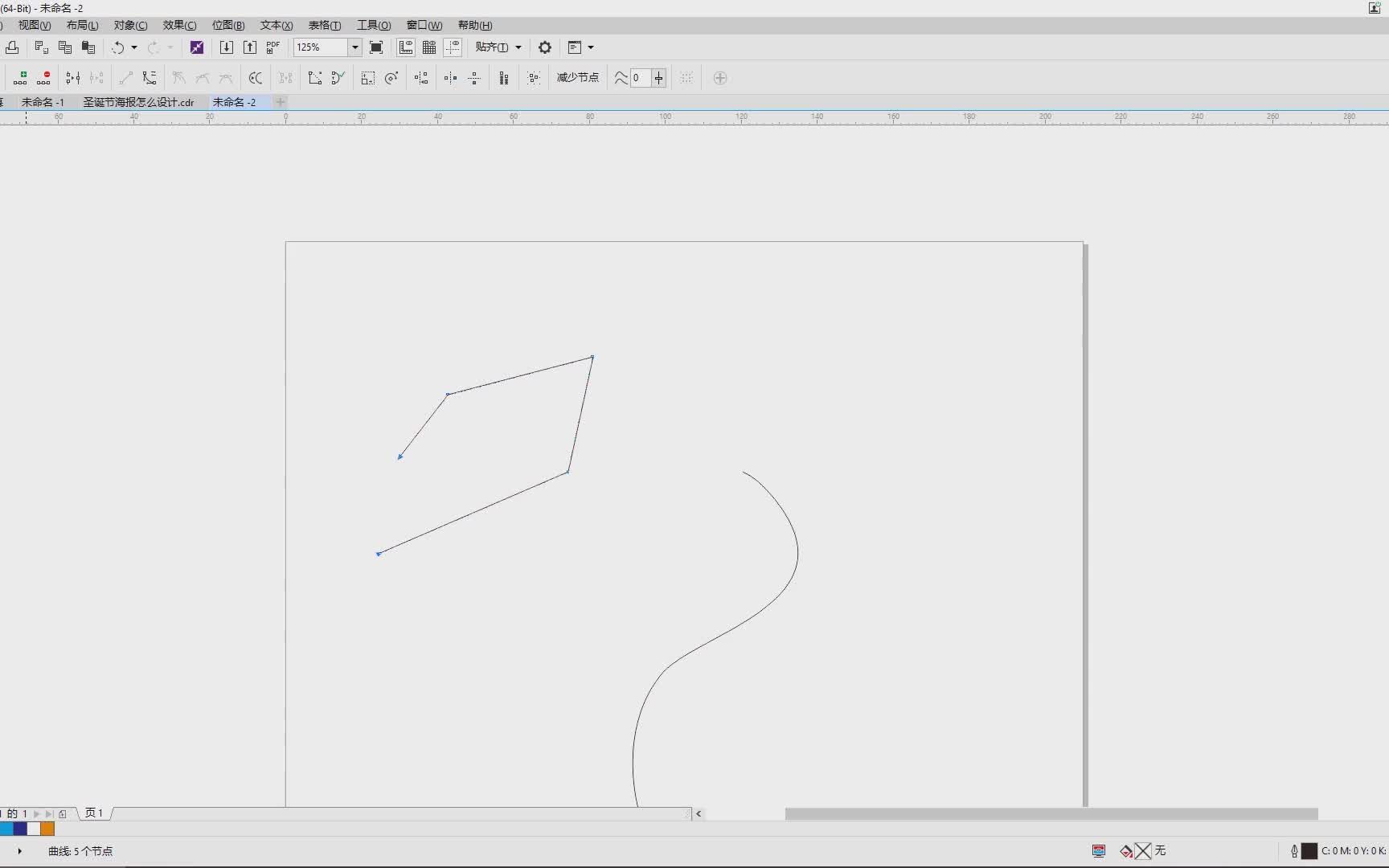Switch to the 圣诞节海报怎么设计.cdr tab

[x=138, y=102]
